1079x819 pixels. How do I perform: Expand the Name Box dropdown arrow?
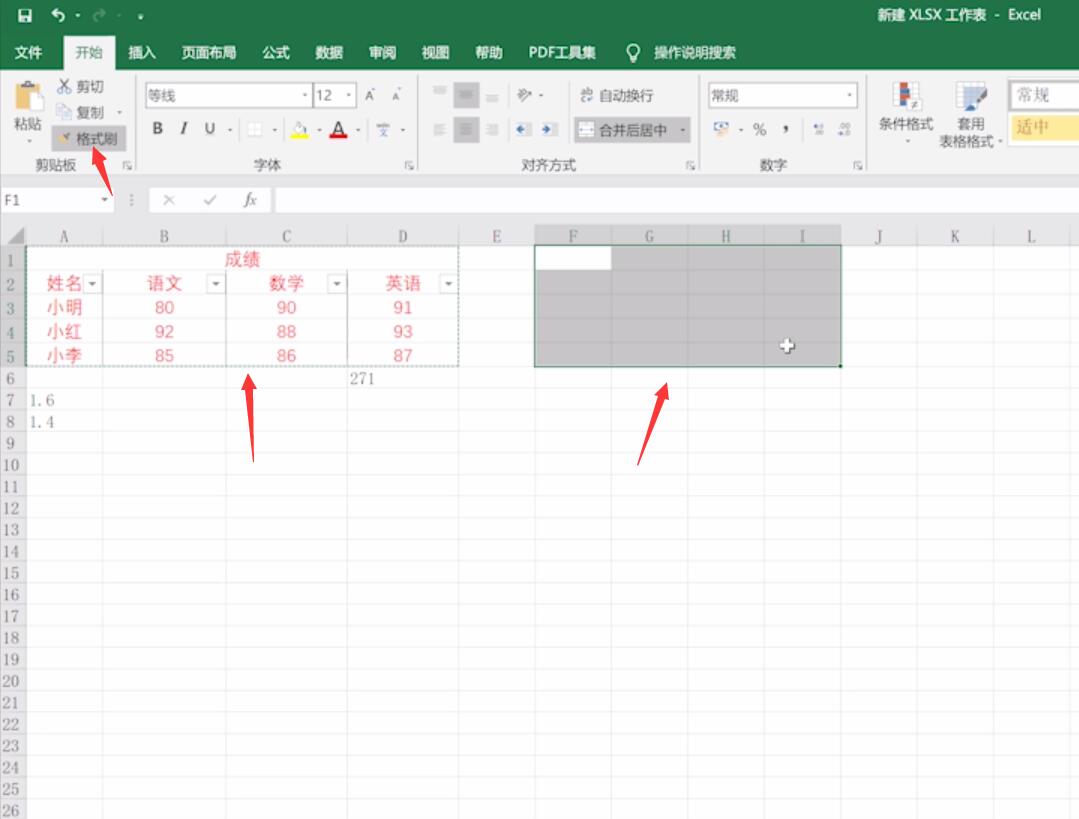[x=105, y=200]
